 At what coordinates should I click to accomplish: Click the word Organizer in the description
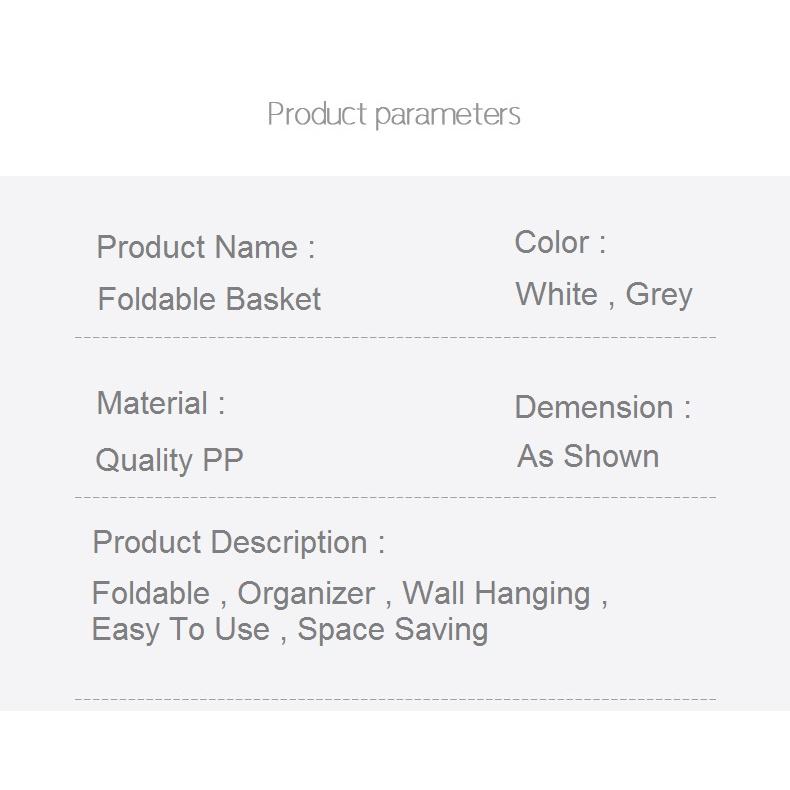click(306, 593)
